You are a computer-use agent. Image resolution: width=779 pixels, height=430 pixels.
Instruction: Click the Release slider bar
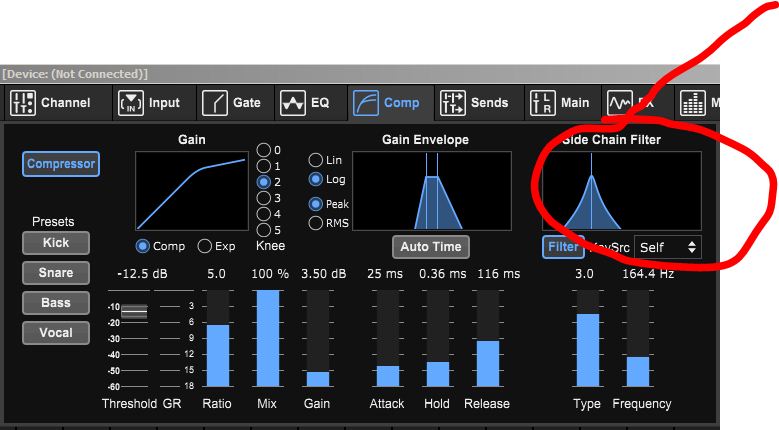[488, 338]
